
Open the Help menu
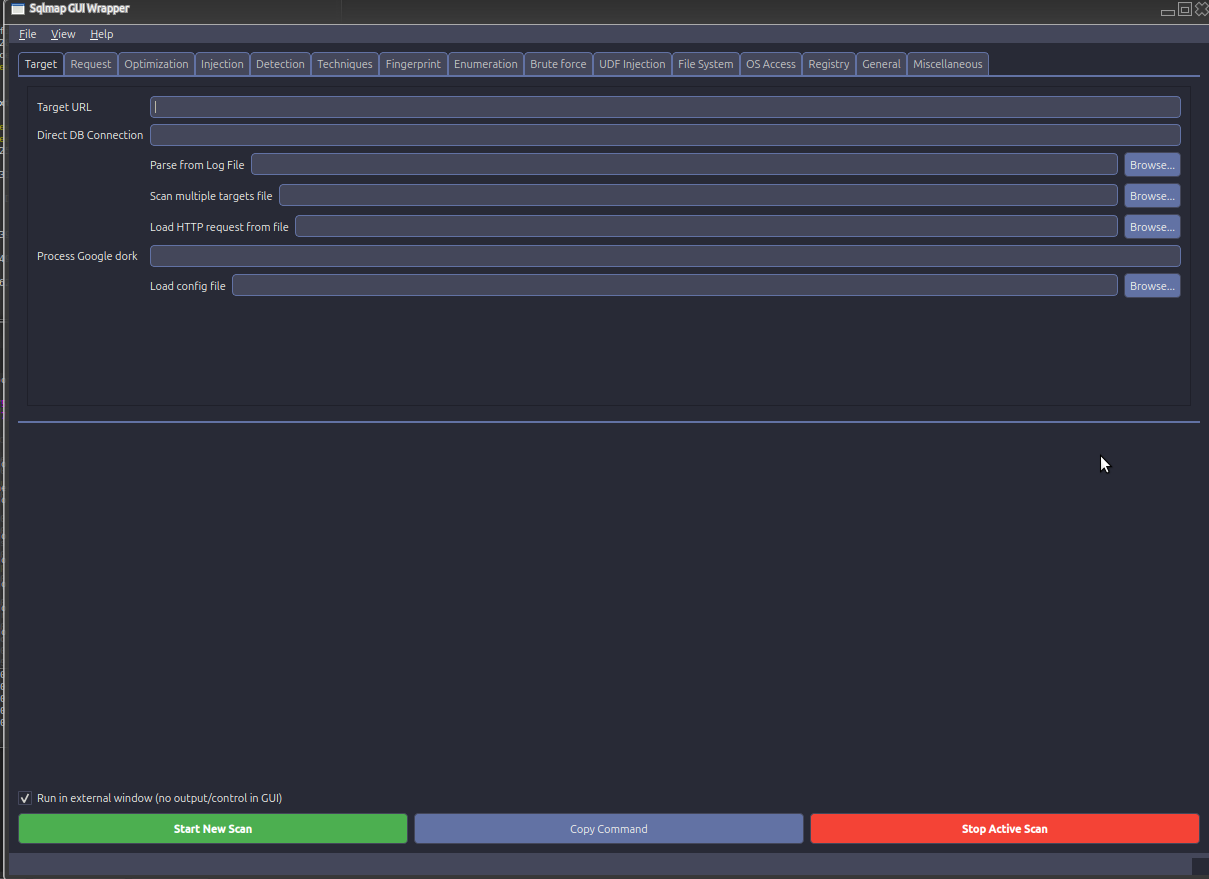pos(102,34)
